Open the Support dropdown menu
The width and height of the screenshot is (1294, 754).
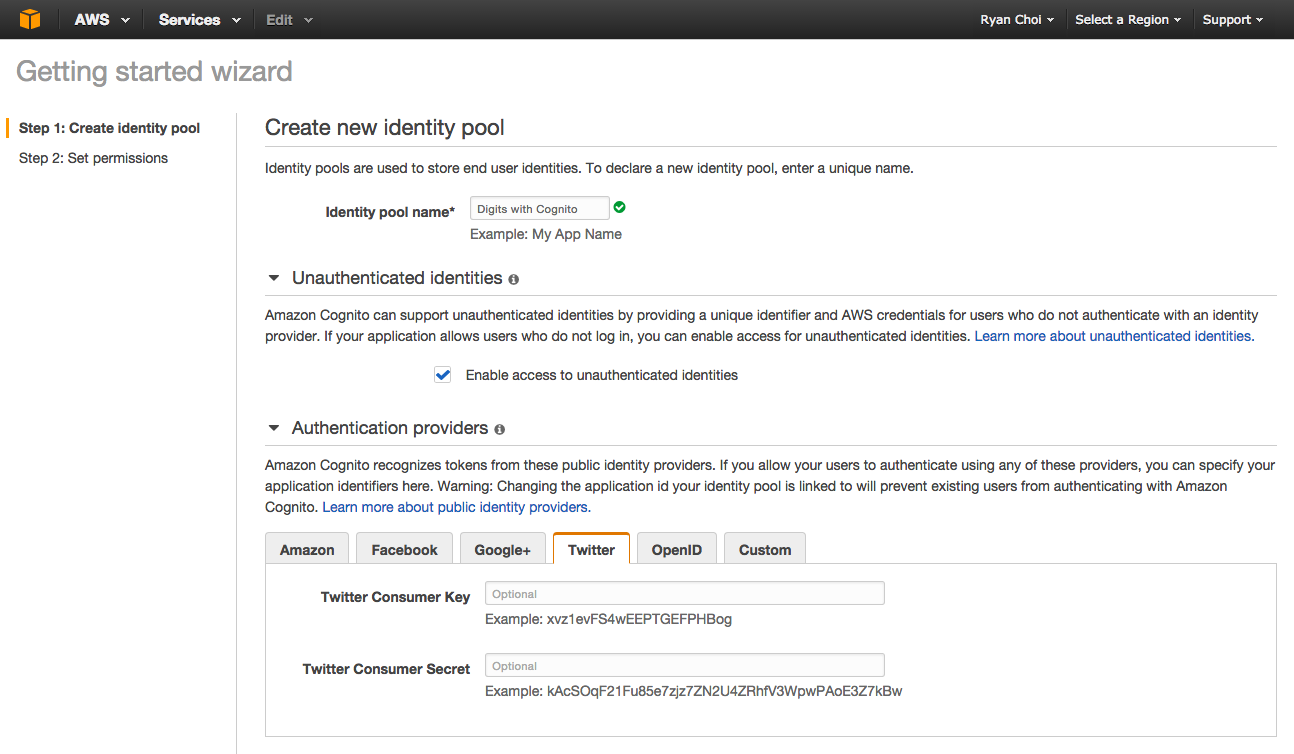pyautogui.click(x=1232, y=20)
